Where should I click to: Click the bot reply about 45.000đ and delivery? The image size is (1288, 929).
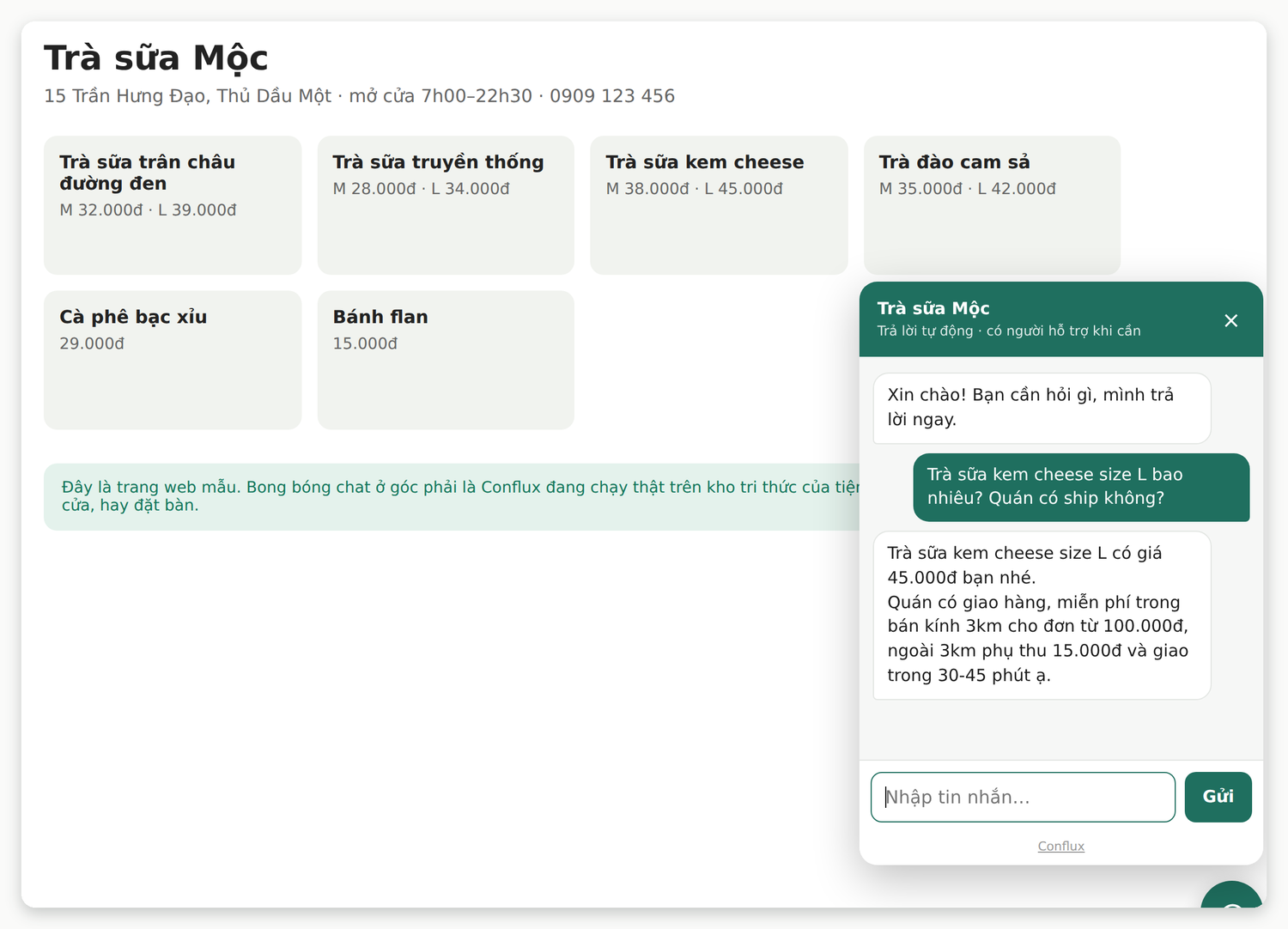tap(1042, 615)
